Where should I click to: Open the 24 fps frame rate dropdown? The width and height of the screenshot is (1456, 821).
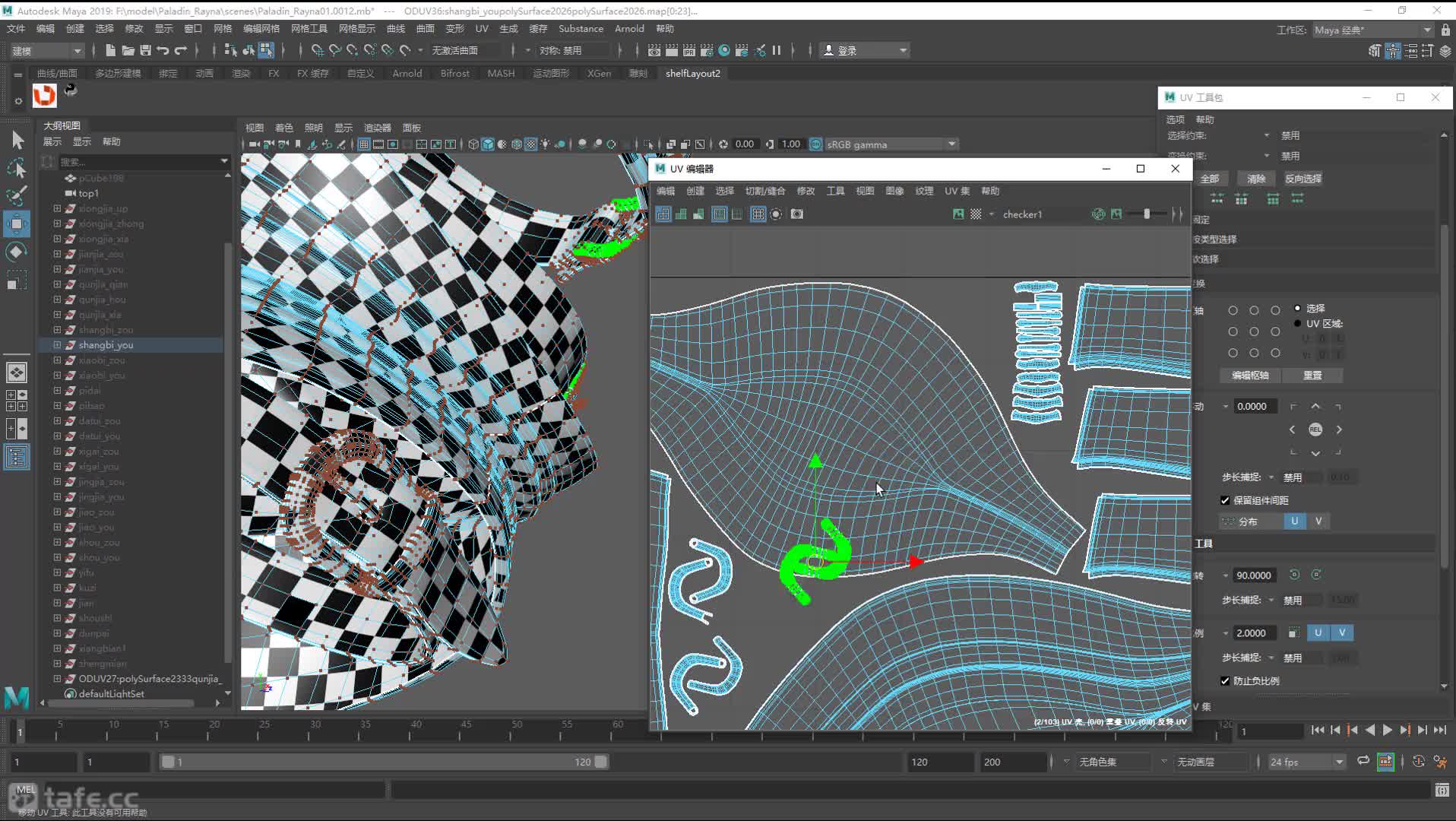click(x=1306, y=762)
